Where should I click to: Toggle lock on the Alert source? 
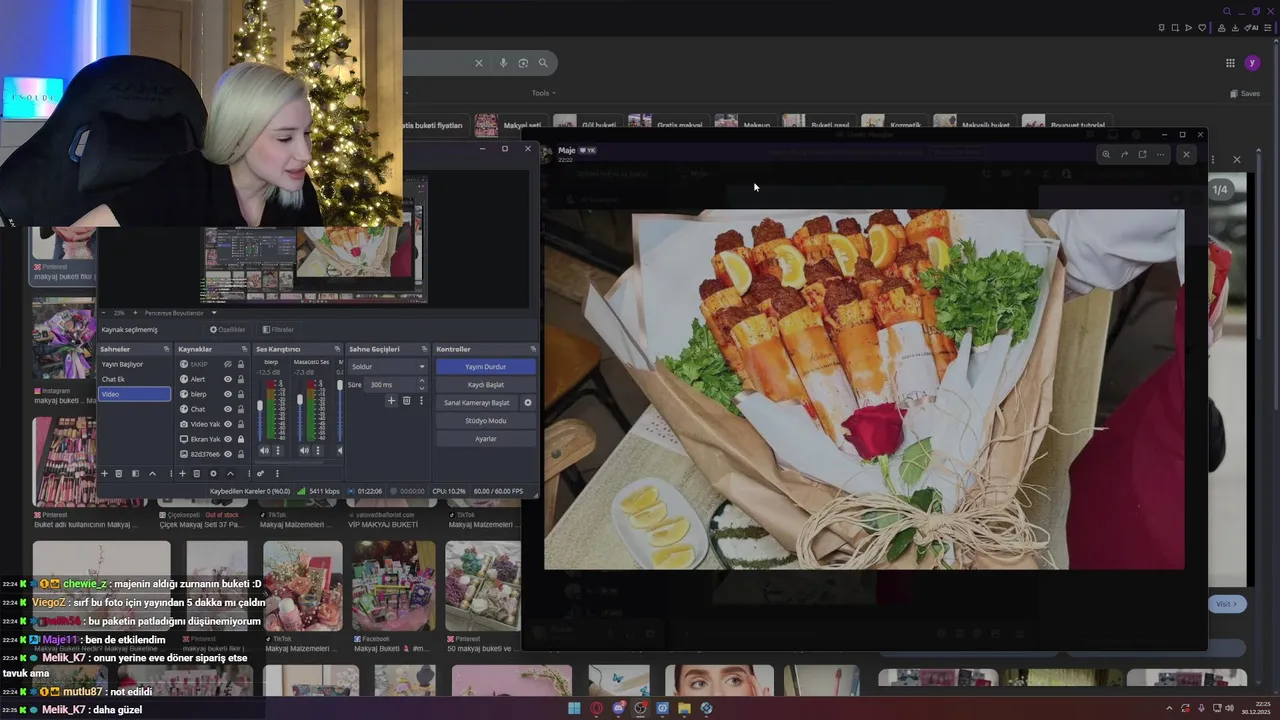241,379
